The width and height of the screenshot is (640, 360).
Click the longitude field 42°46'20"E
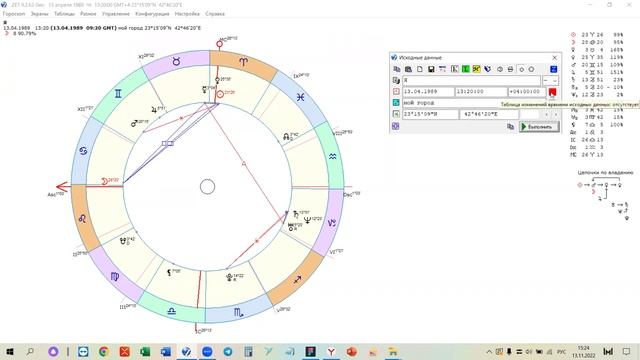(489, 114)
